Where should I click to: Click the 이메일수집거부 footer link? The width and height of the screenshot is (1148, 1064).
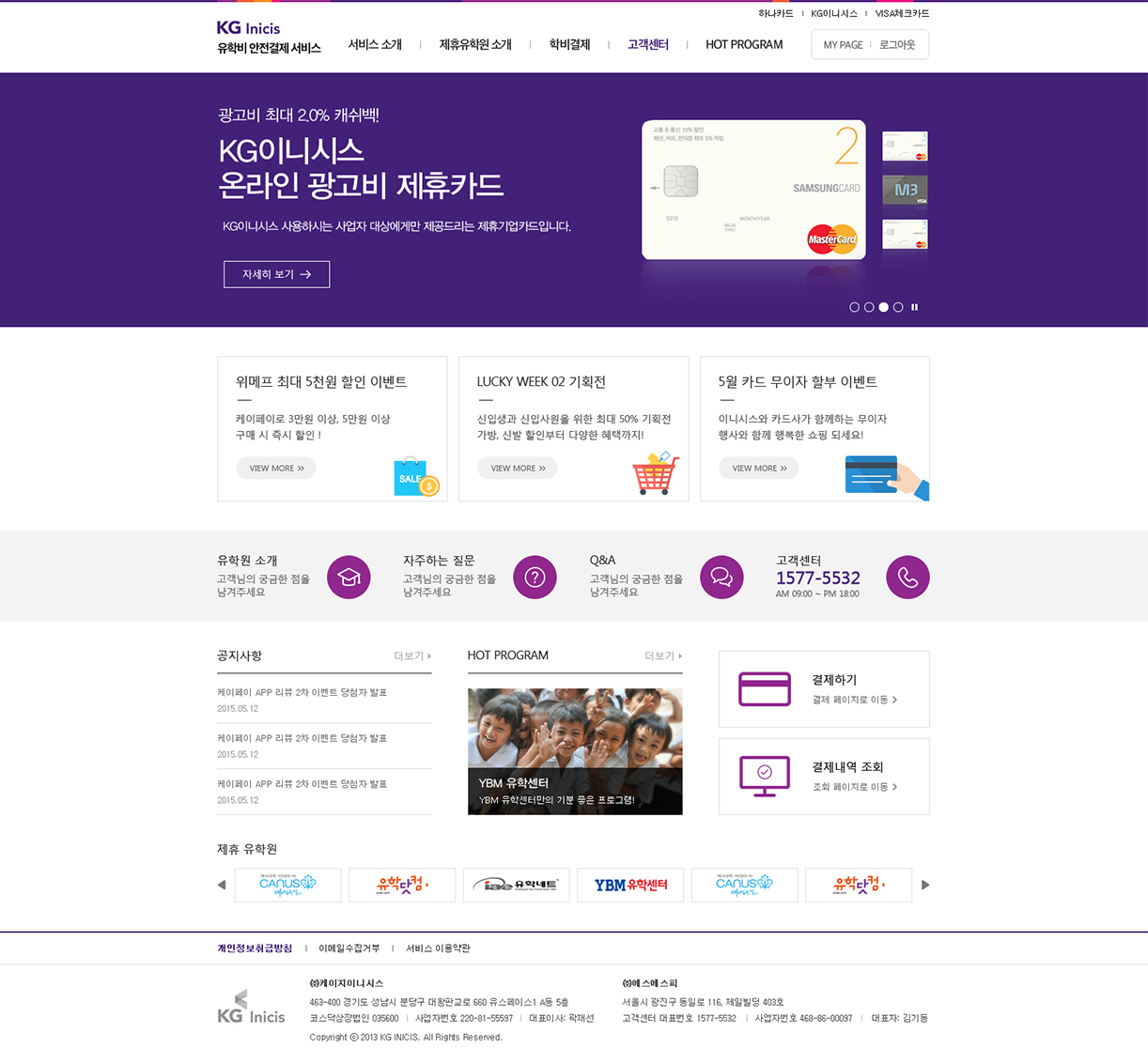coord(349,948)
